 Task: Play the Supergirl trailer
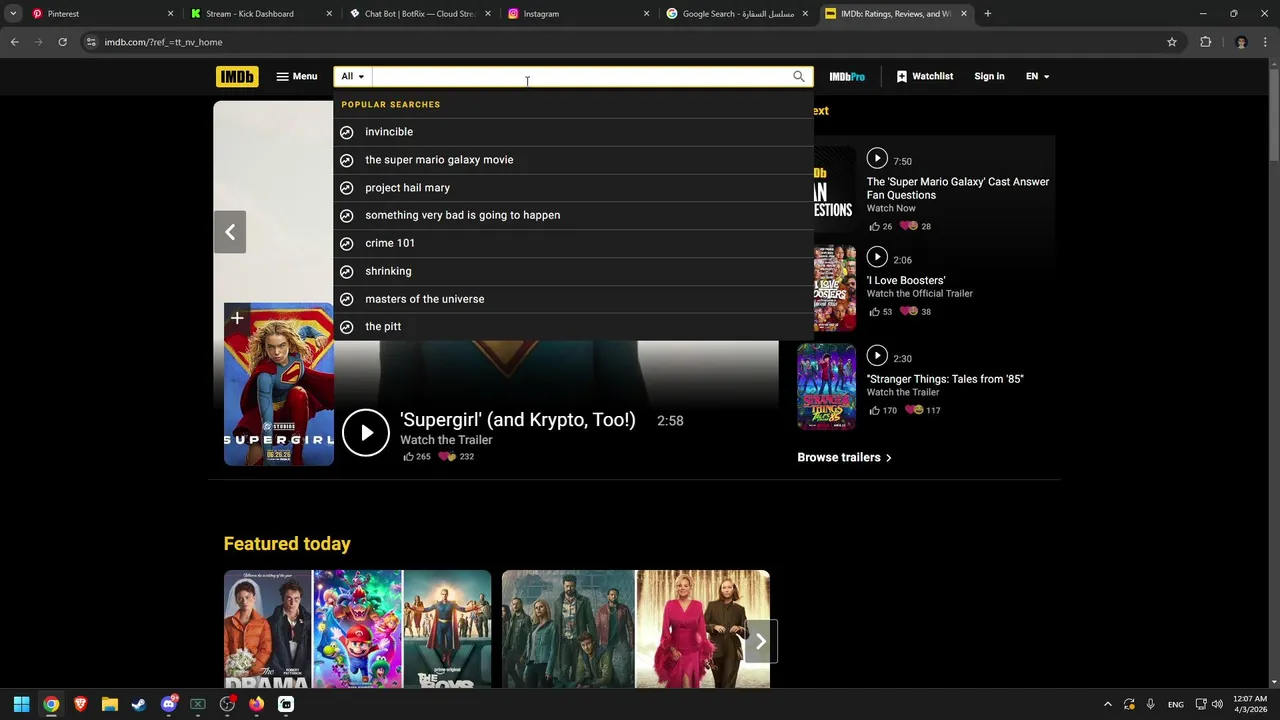[366, 433]
